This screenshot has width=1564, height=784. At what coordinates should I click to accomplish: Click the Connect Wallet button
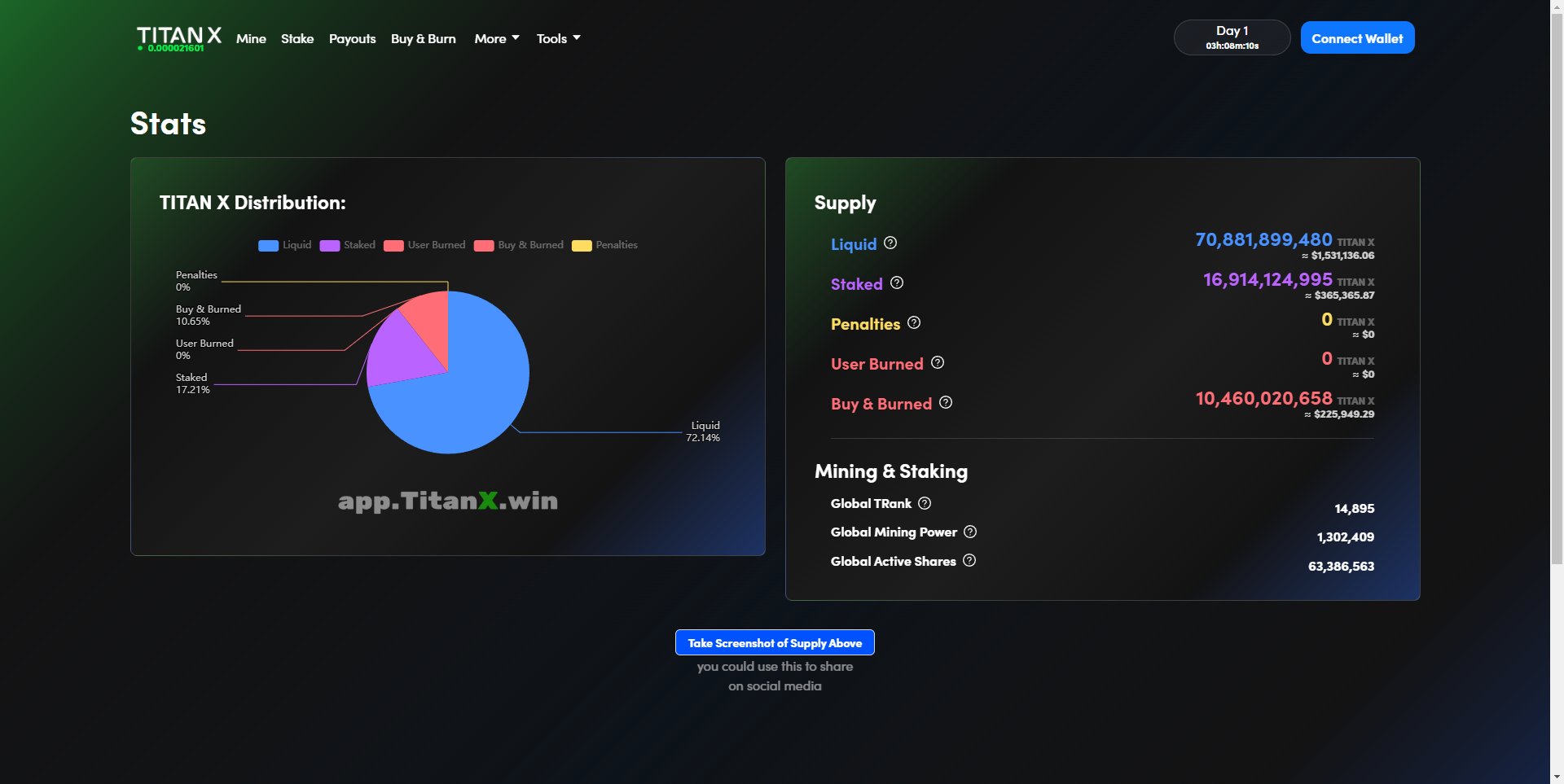[x=1357, y=38]
